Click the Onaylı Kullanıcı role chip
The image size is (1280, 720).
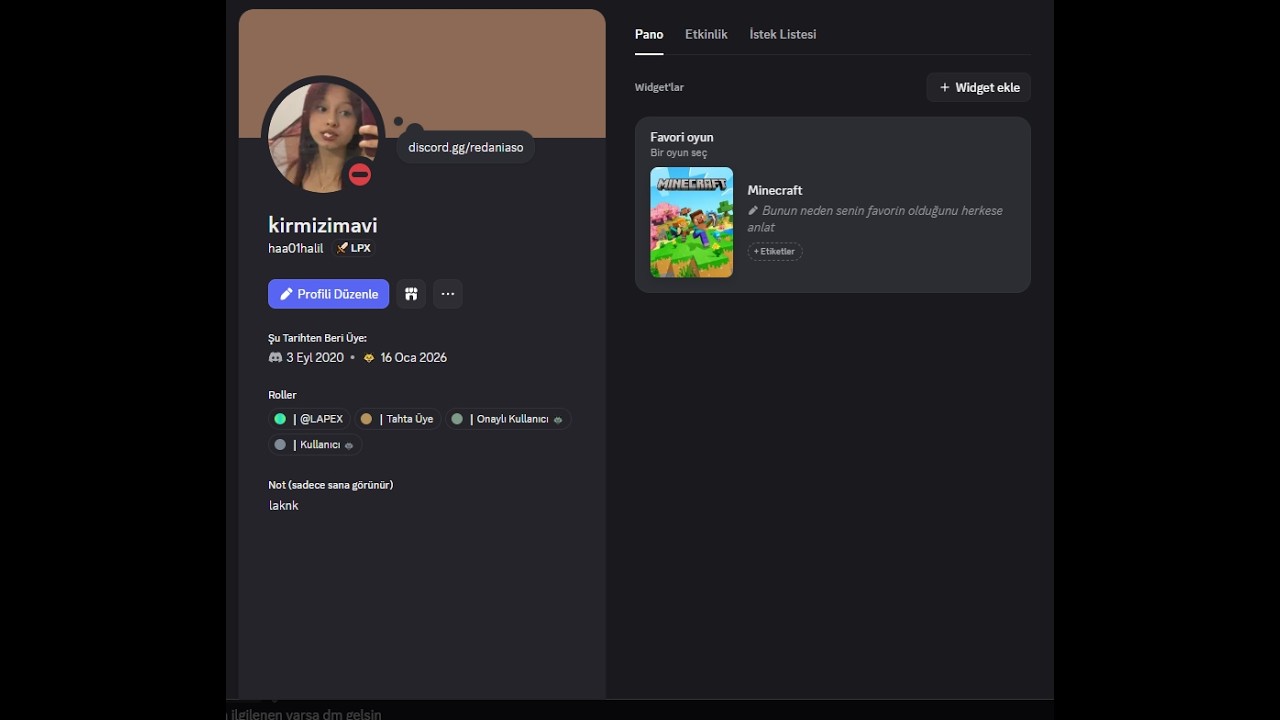[507, 419]
